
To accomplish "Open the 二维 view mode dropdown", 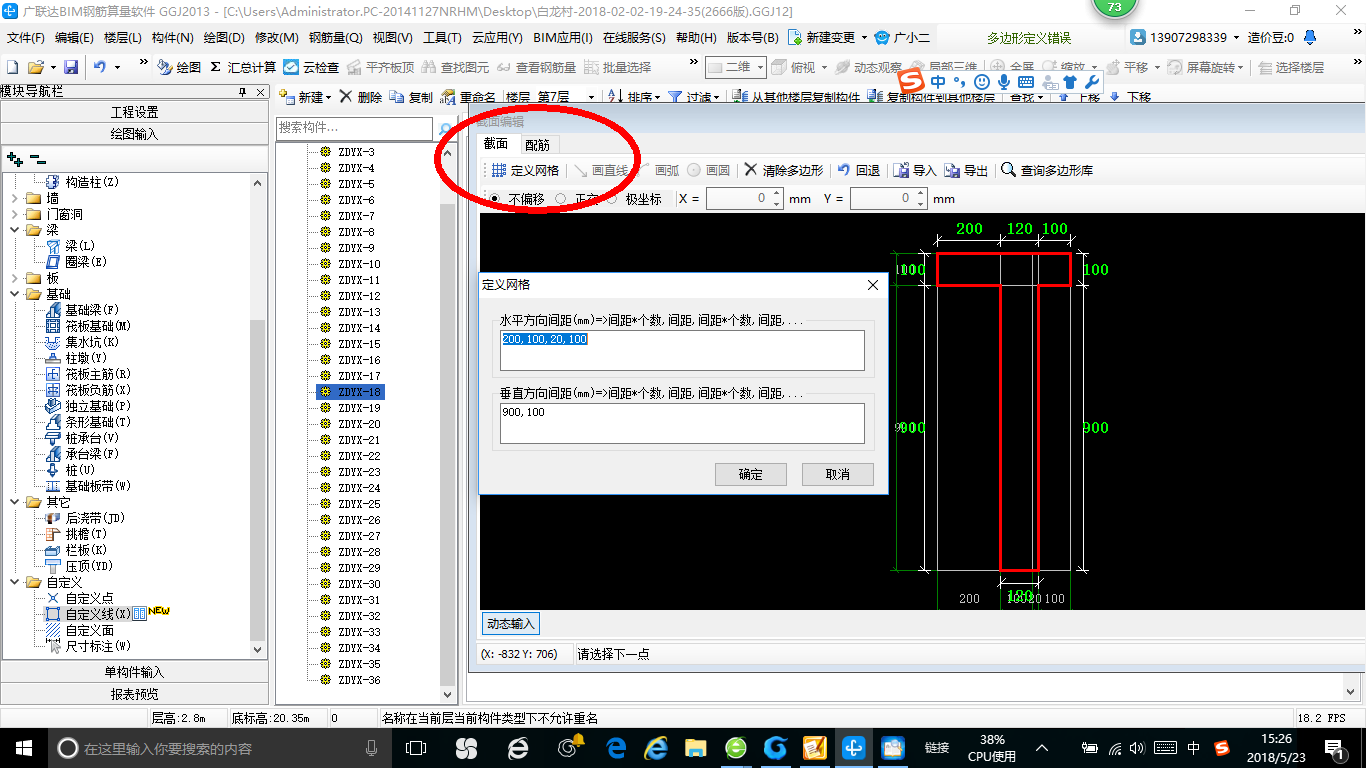I will pos(760,67).
